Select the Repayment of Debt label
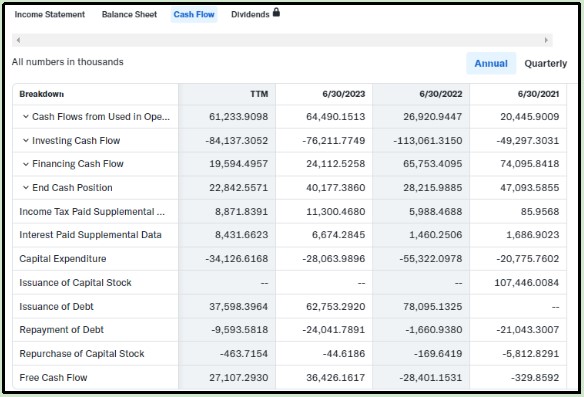This screenshot has width=584, height=397. pos(61,330)
